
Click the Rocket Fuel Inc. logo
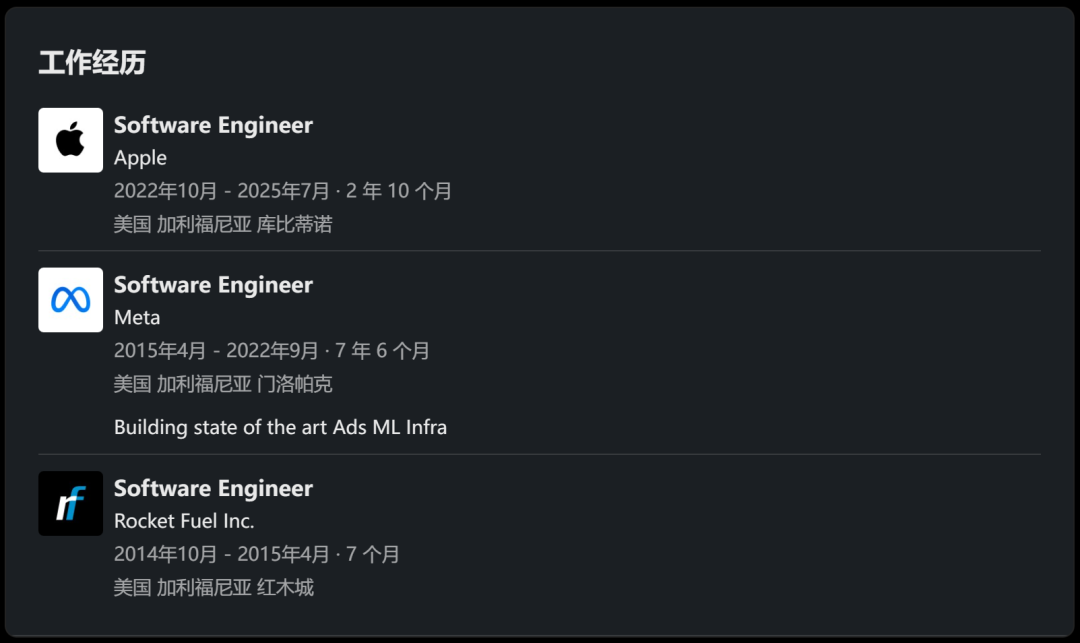(x=70, y=502)
